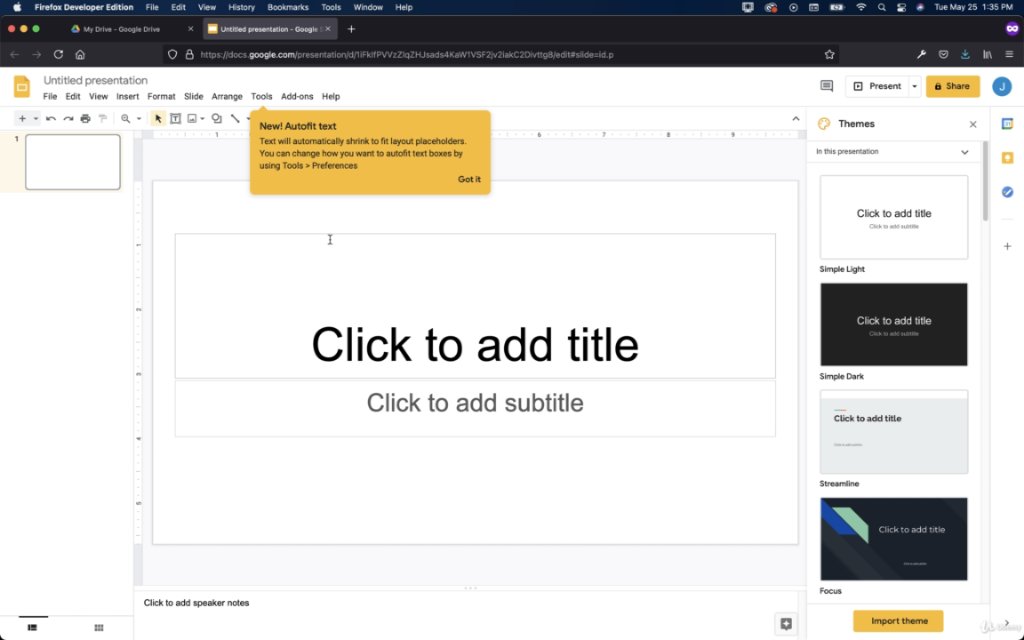Go to the Firefox home page

(x=80, y=55)
